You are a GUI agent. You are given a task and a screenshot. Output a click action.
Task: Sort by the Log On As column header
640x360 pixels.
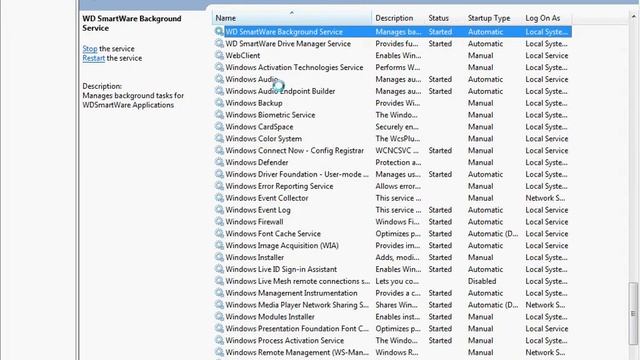(547, 18)
